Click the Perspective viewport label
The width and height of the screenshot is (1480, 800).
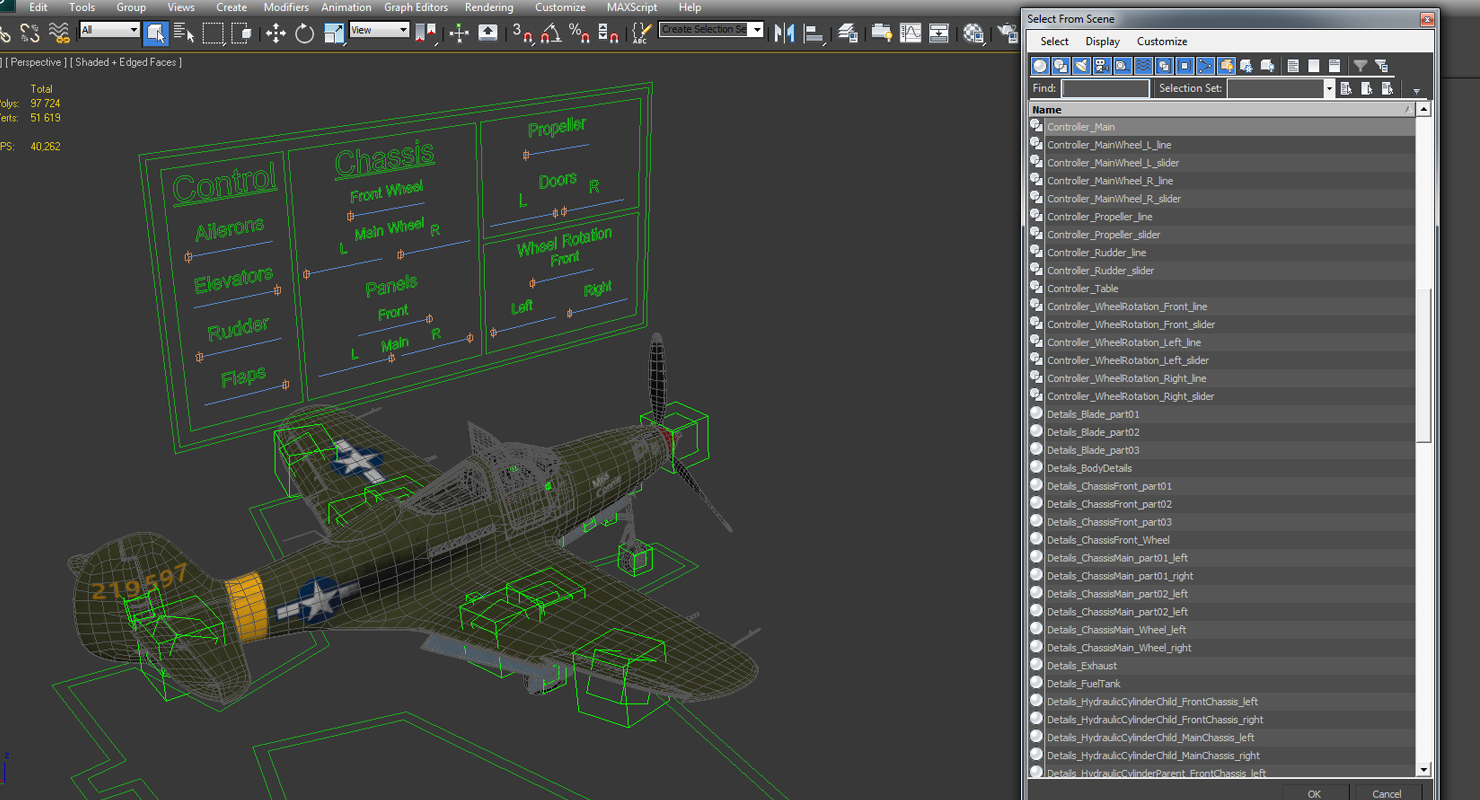(x=36, y=62)
